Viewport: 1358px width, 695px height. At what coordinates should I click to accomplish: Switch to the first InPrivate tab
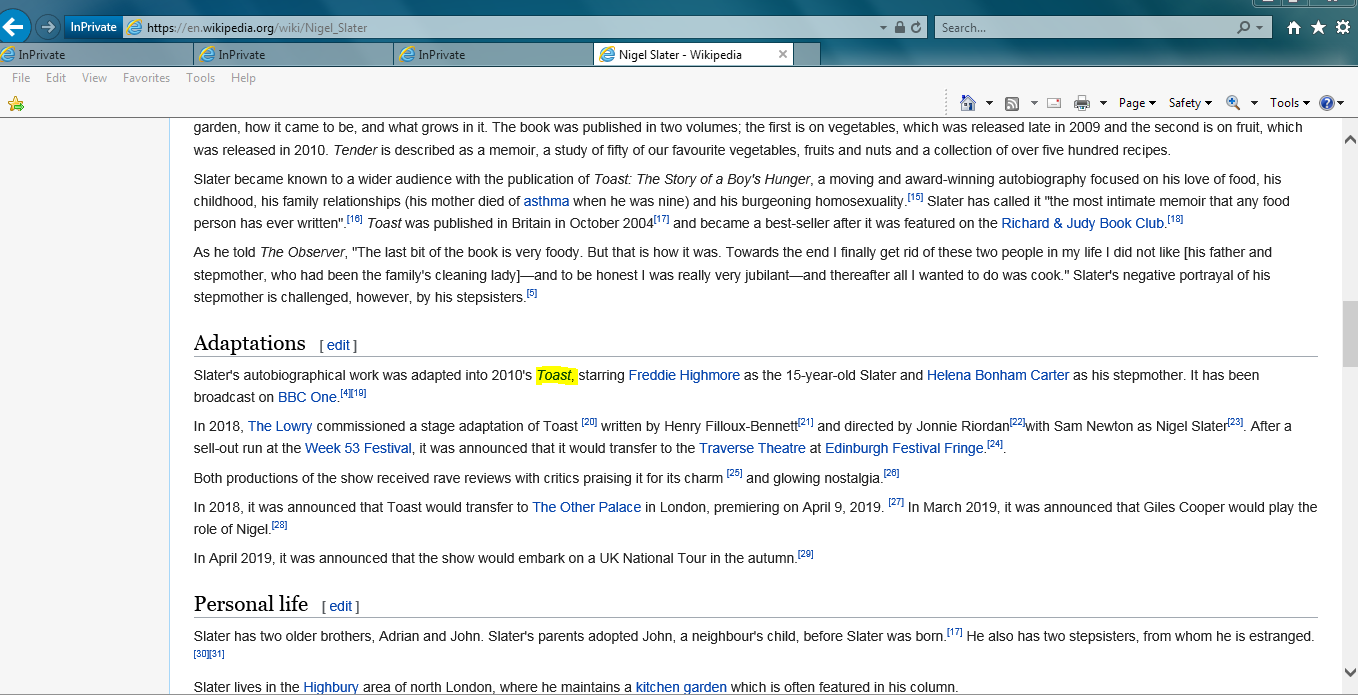[x=97, y=55]
